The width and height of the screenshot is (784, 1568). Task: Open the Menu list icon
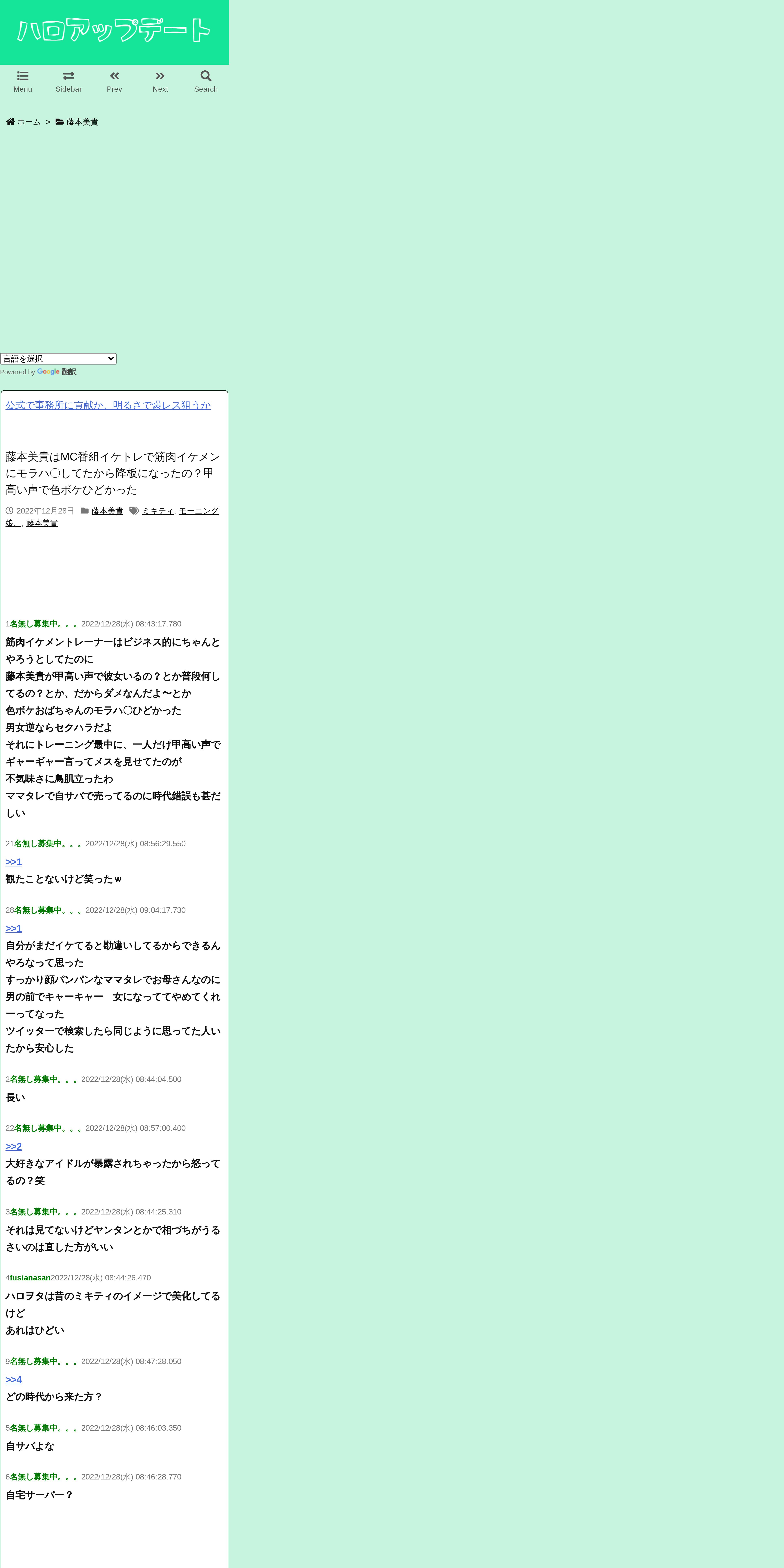(23, 76)
